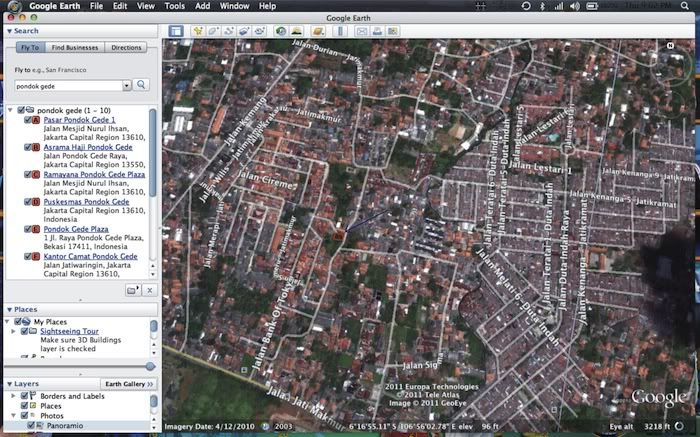700x437 pixels.
Task: Click the Email envelope toolbar icon
Action: [362, 31]
